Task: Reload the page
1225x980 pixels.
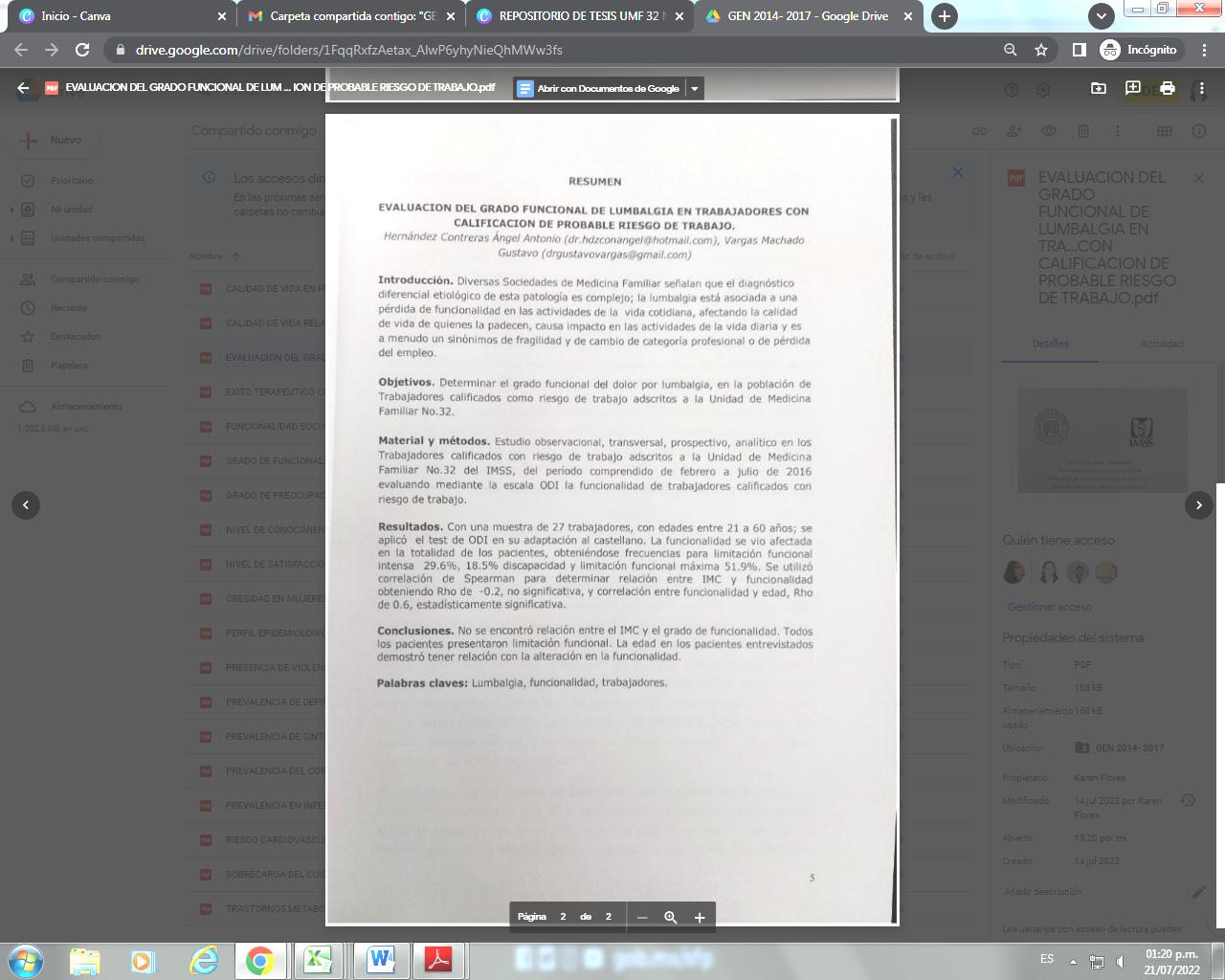Action: (x=82, y=50)
